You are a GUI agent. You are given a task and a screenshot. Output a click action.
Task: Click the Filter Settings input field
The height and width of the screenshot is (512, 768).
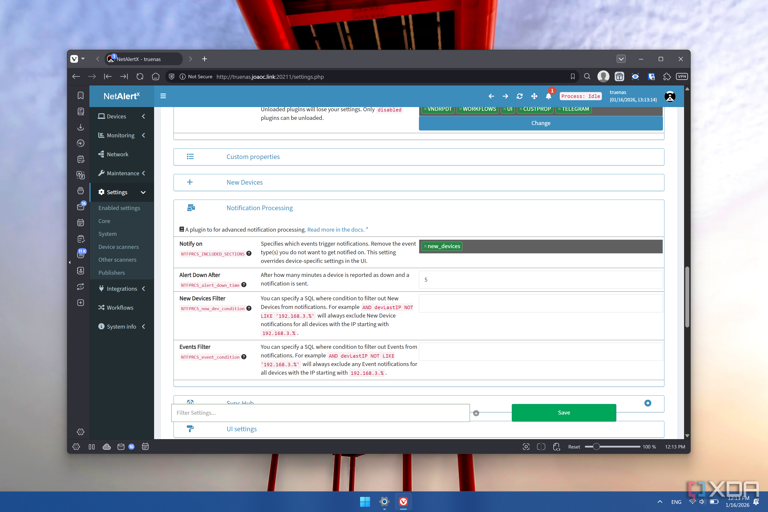(x=320, y=412)
